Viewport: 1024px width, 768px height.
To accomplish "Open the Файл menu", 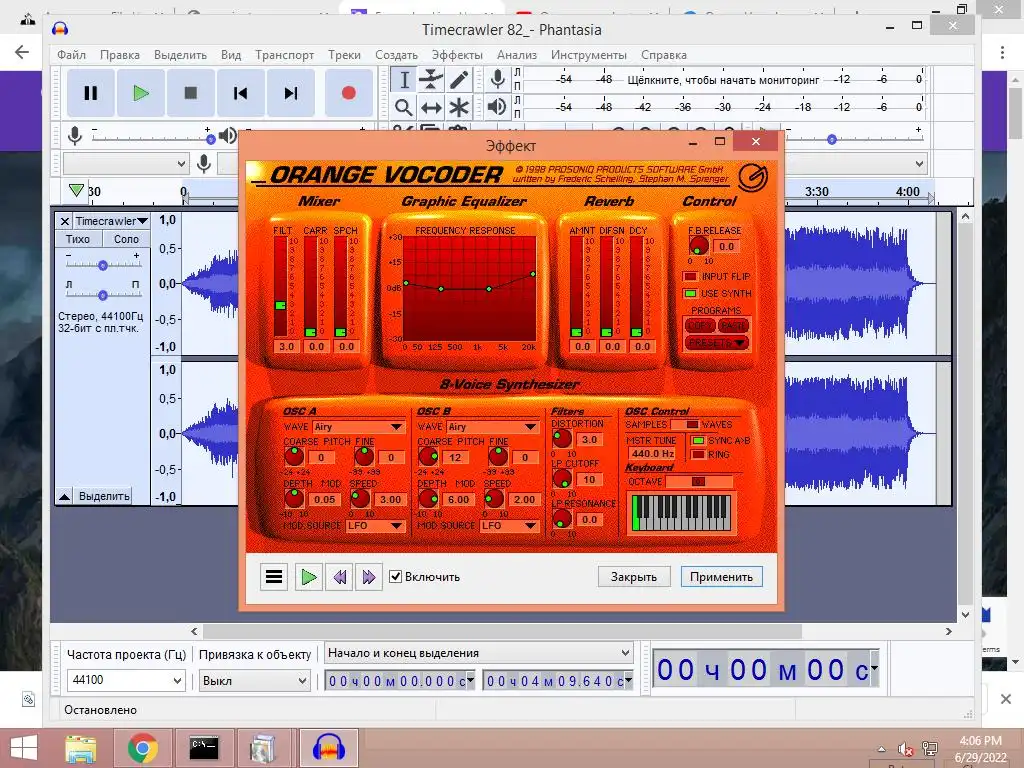I will [71, 55].
